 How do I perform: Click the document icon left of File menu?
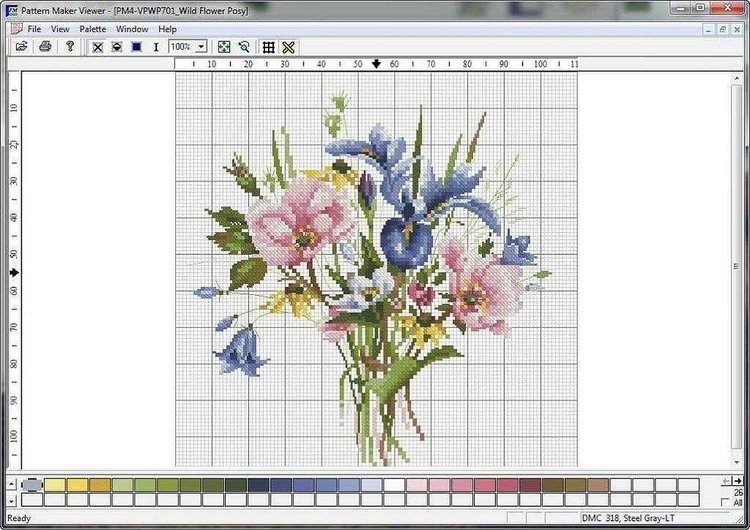click(x=16, y=29)
